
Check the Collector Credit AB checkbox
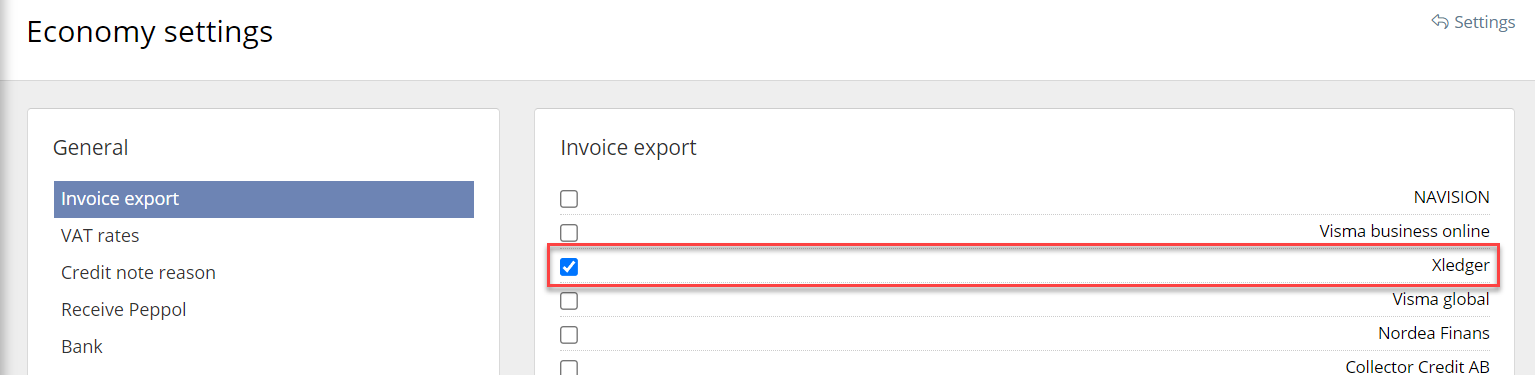tap(569, 367)
